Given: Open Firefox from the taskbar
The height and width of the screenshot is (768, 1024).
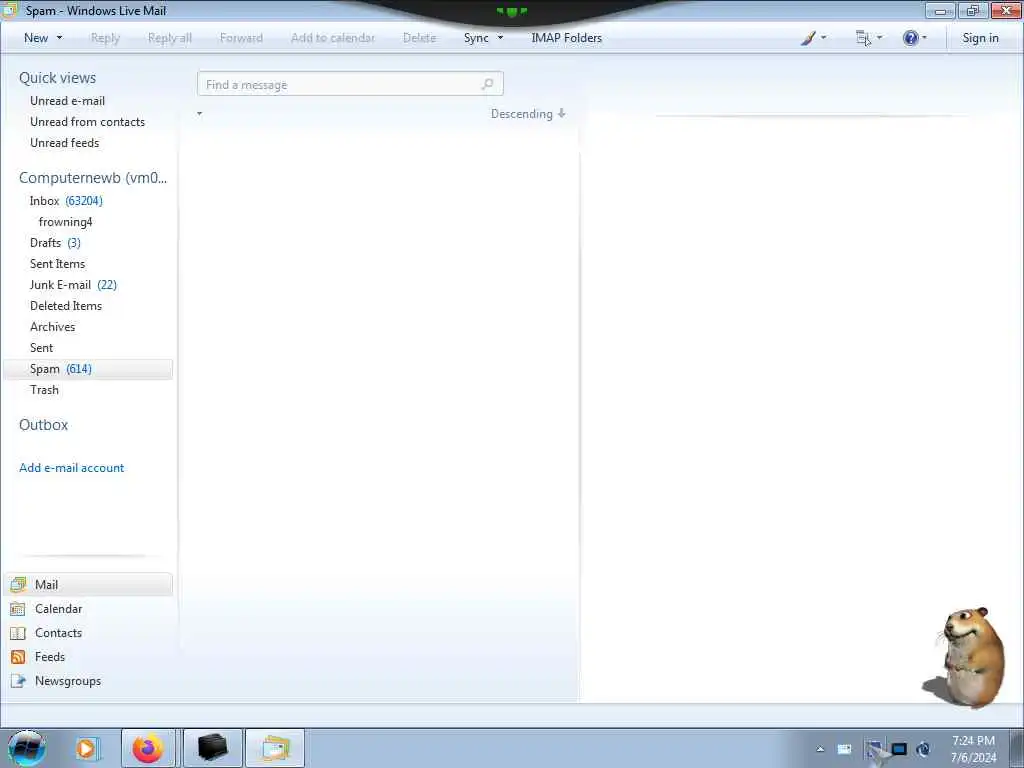Looking at the screenshot, I should [148, 748].
